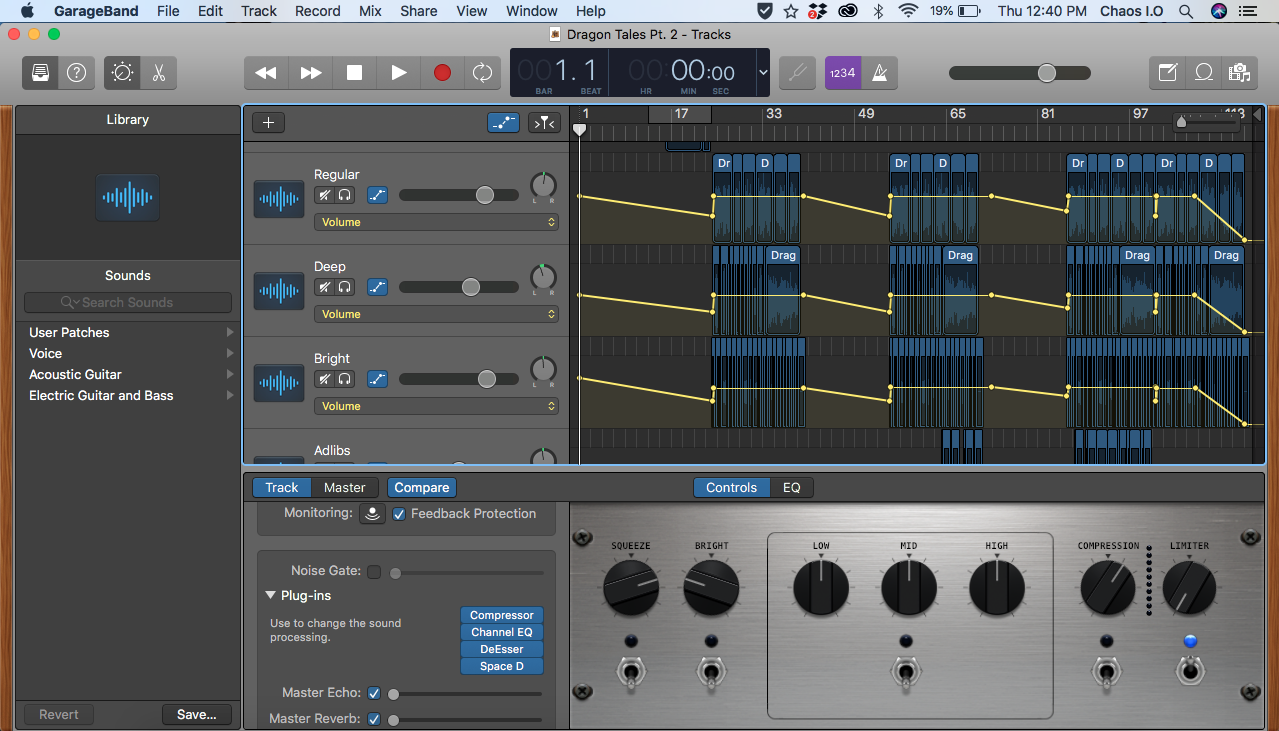Switch to the Track tab
This screenshot has width=1279, height=731.
click(281, 488)
